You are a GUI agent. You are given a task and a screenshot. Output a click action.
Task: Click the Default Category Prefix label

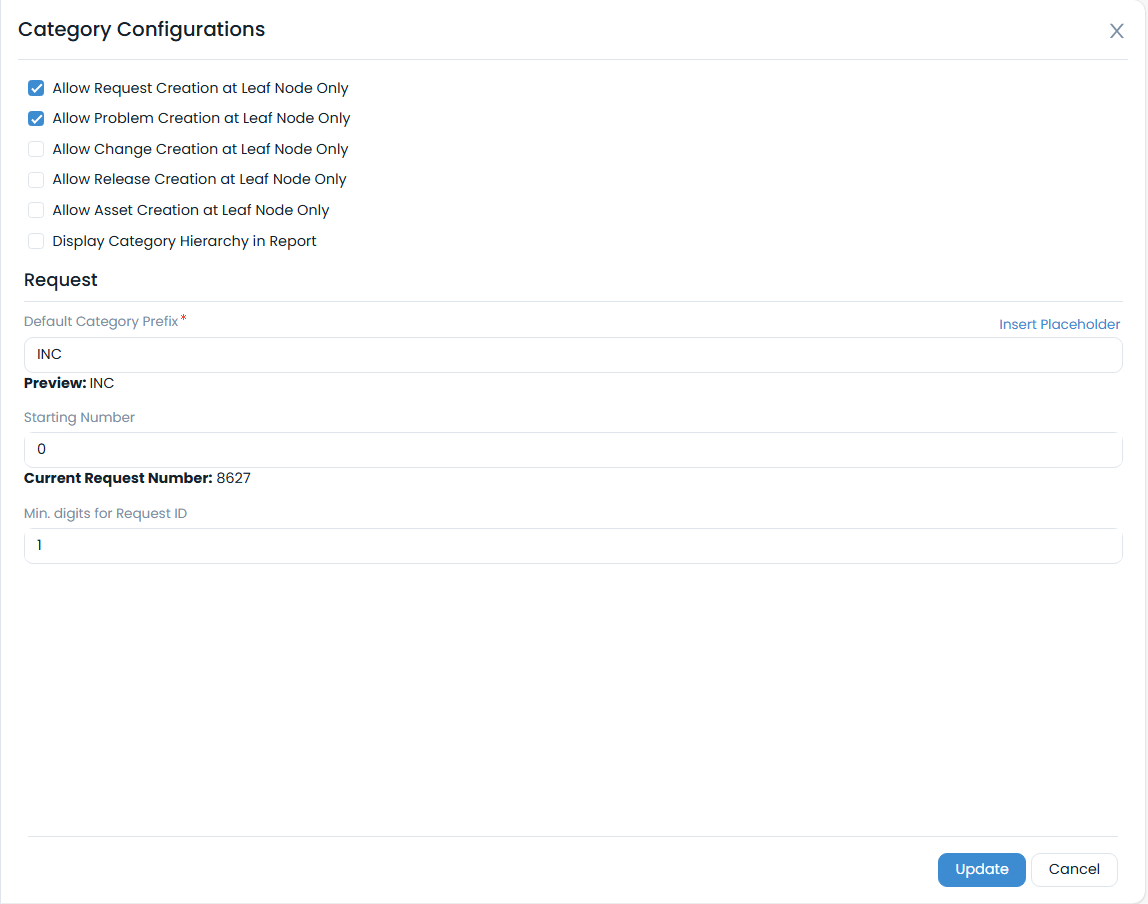pos(100,321)
